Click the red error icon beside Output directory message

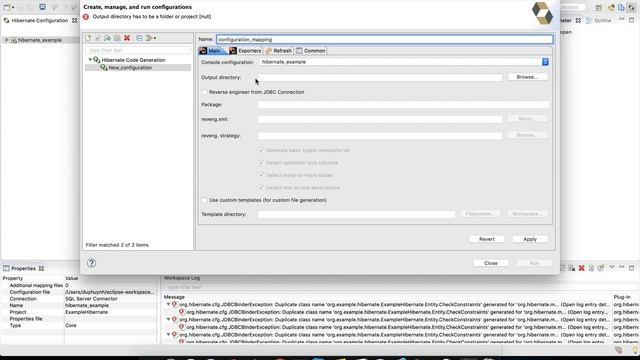click(x=86, y=17)
